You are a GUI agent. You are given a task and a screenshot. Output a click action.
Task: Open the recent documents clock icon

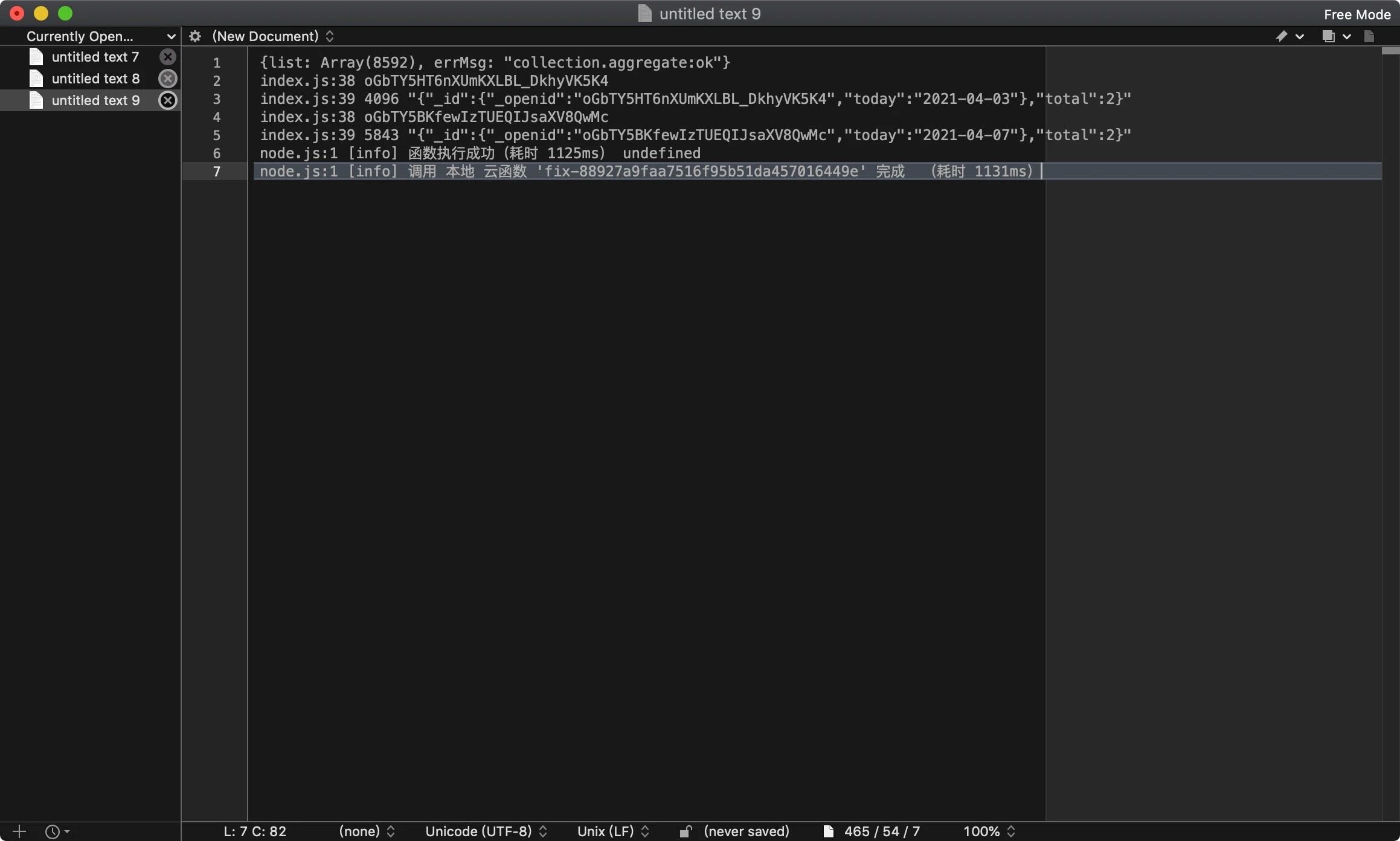[x=53, y=831]
